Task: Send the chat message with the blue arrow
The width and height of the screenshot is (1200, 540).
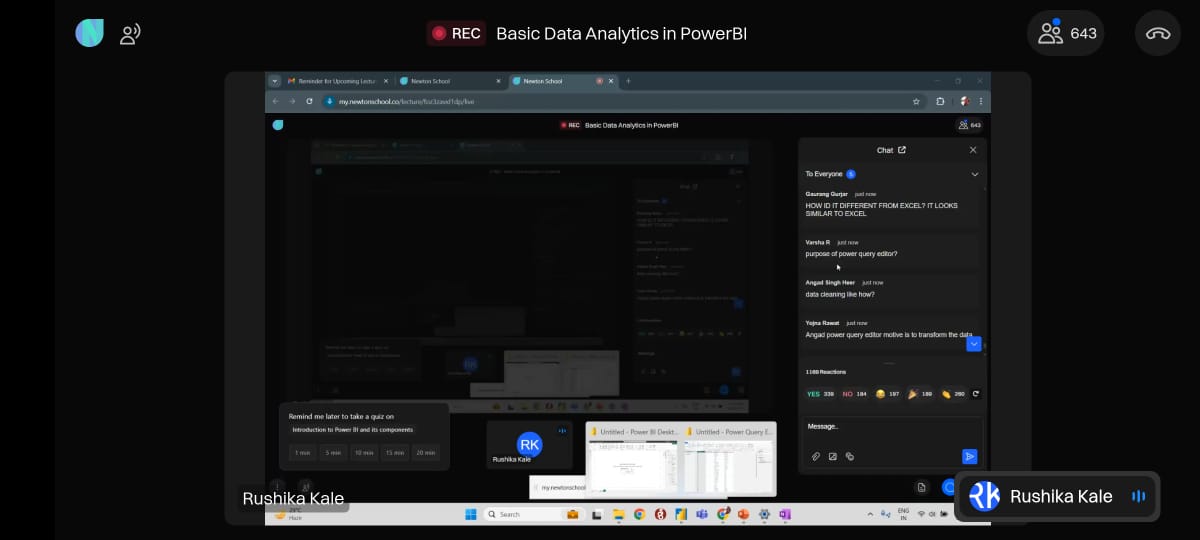Action: pos(969,456)
